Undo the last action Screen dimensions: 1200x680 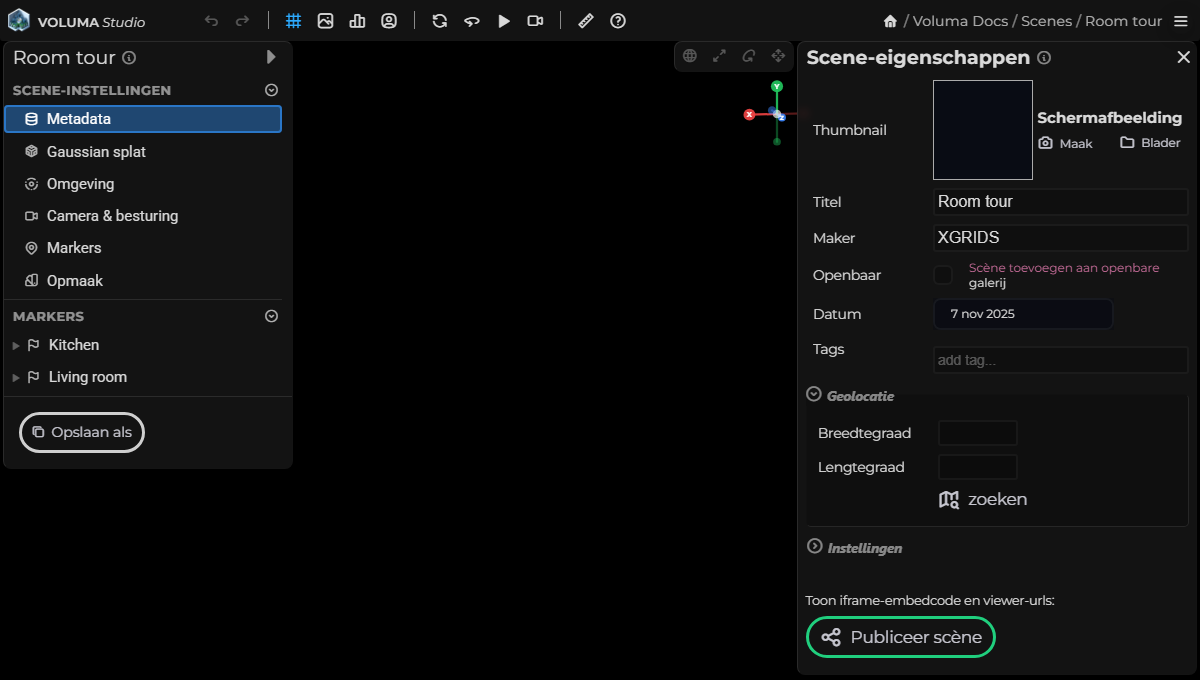pyautogui.click(x=211, y=21)
